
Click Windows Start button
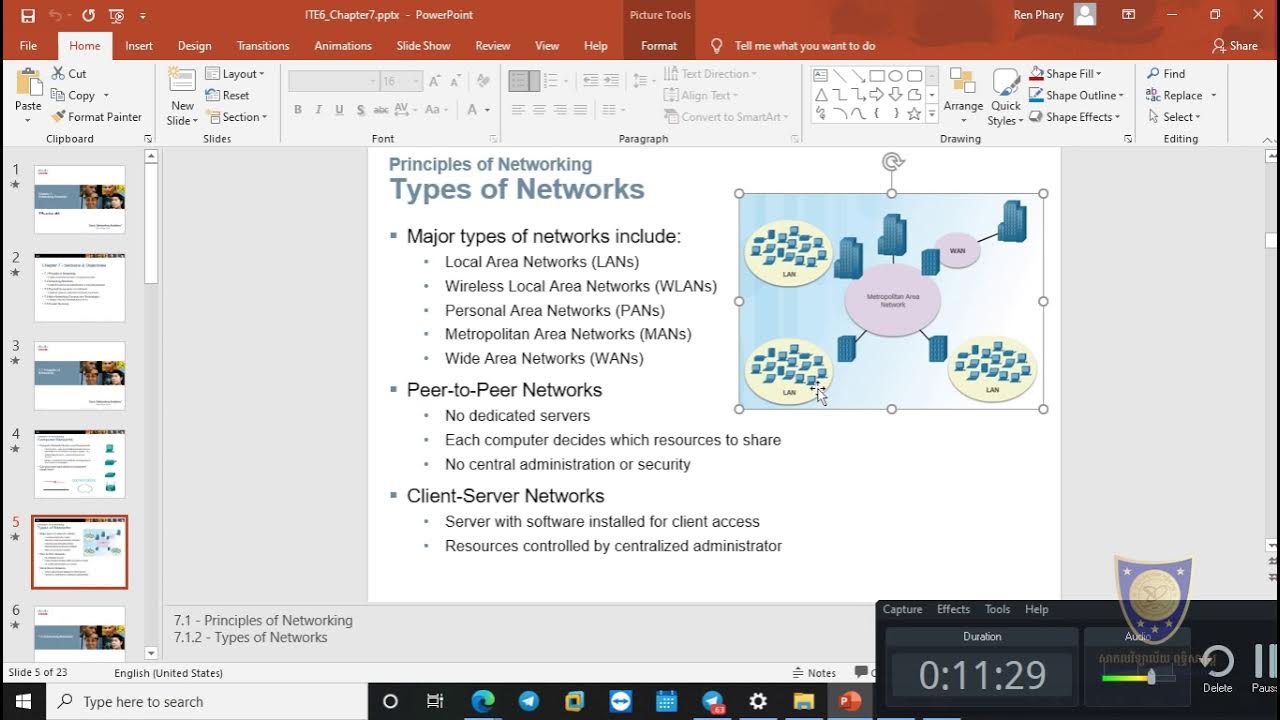point(23,701)
